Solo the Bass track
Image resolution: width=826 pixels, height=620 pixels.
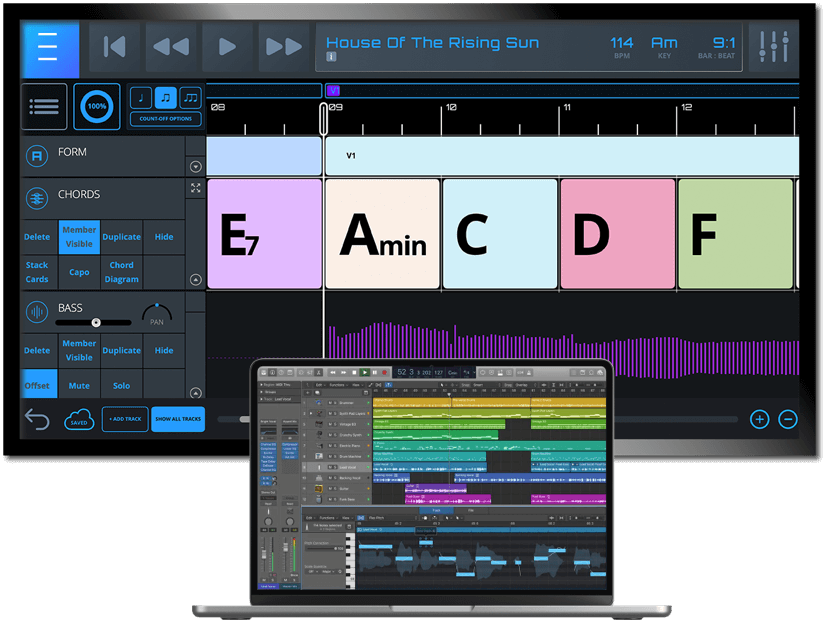[121, 385]
